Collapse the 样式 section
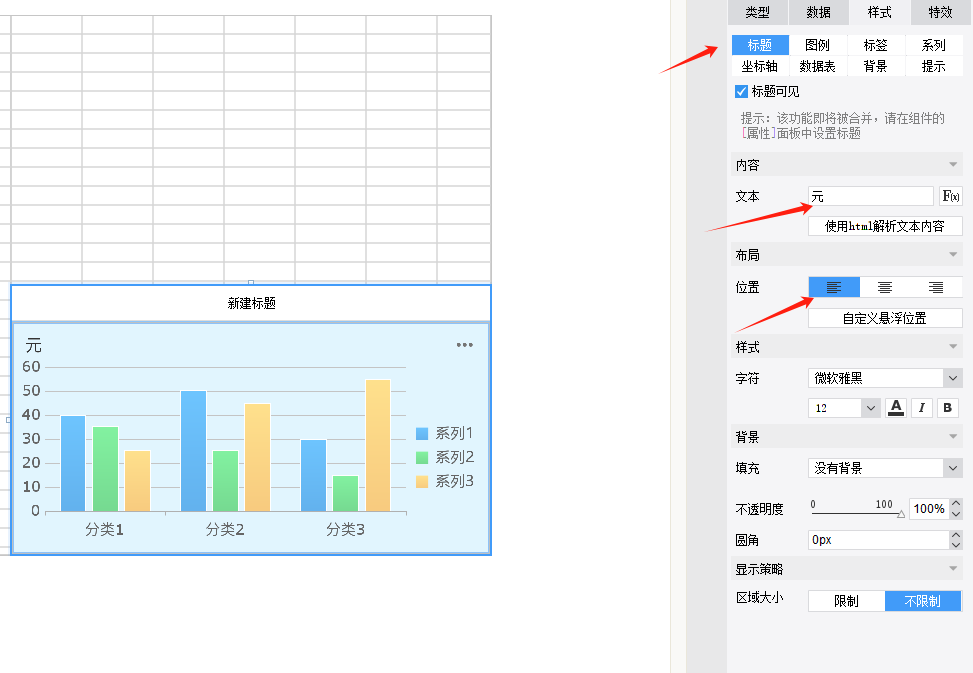973x673 pixels. (x=953, y=346)
